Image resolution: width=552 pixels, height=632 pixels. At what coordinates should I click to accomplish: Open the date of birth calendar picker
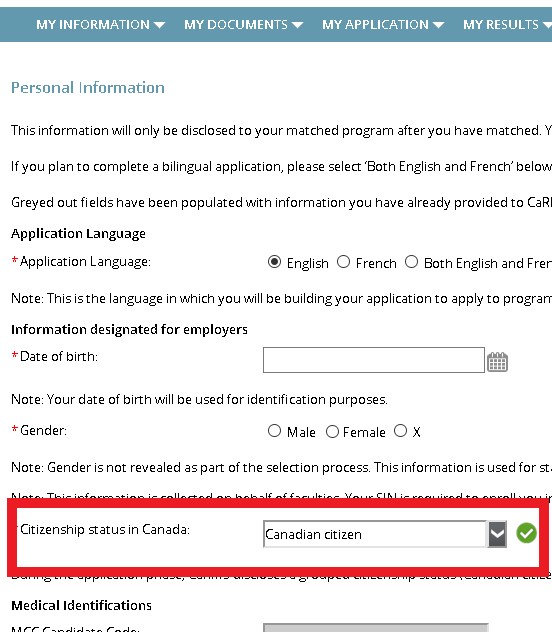coord(497,362)
